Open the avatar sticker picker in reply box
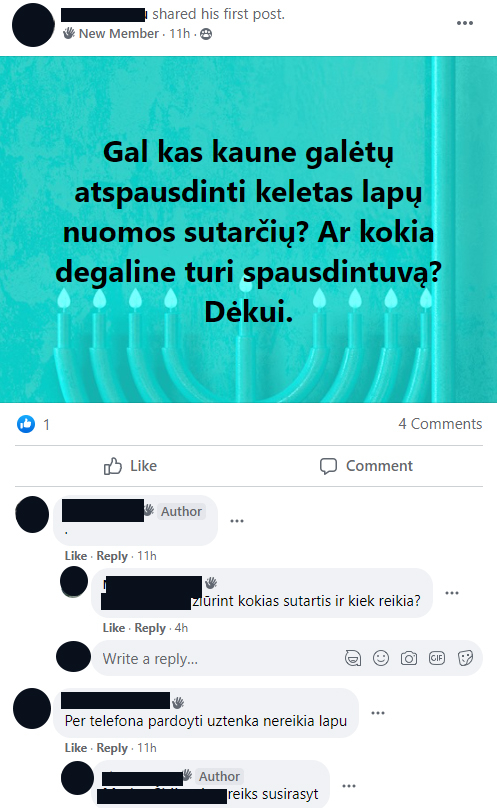This screenshot has width=497, height=808. pos(353,658)
